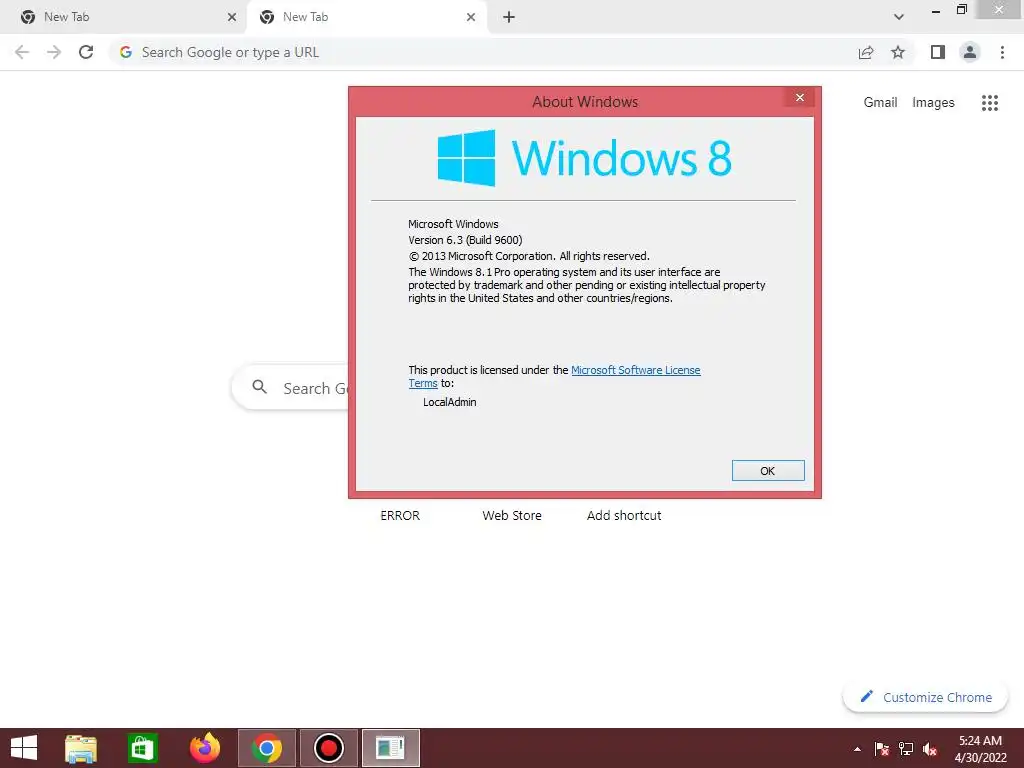Click the Google search box
This screenshot has width=1024, height=768.
tap(291, 388)
